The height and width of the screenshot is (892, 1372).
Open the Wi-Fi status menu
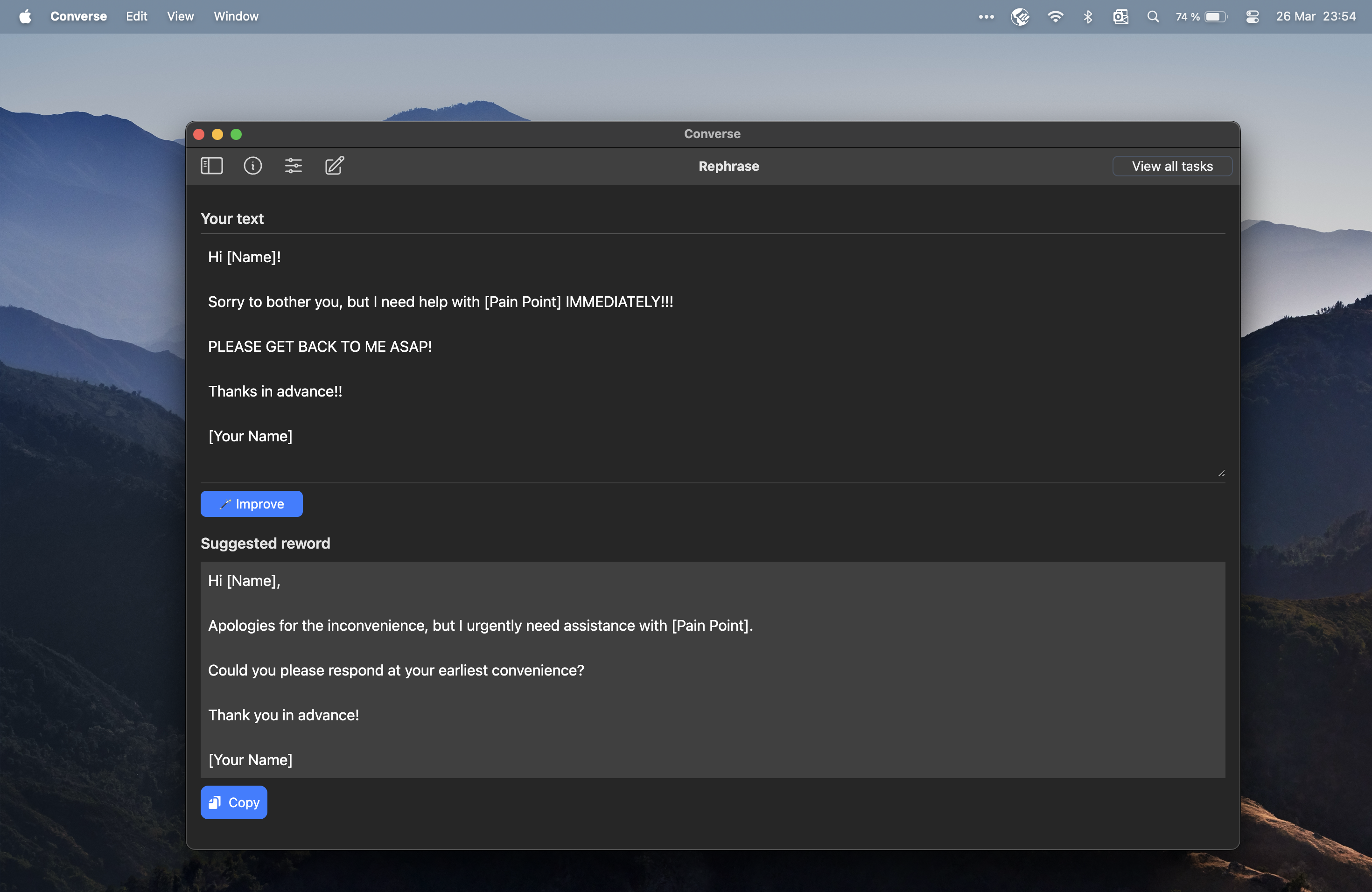(1055, 17)
